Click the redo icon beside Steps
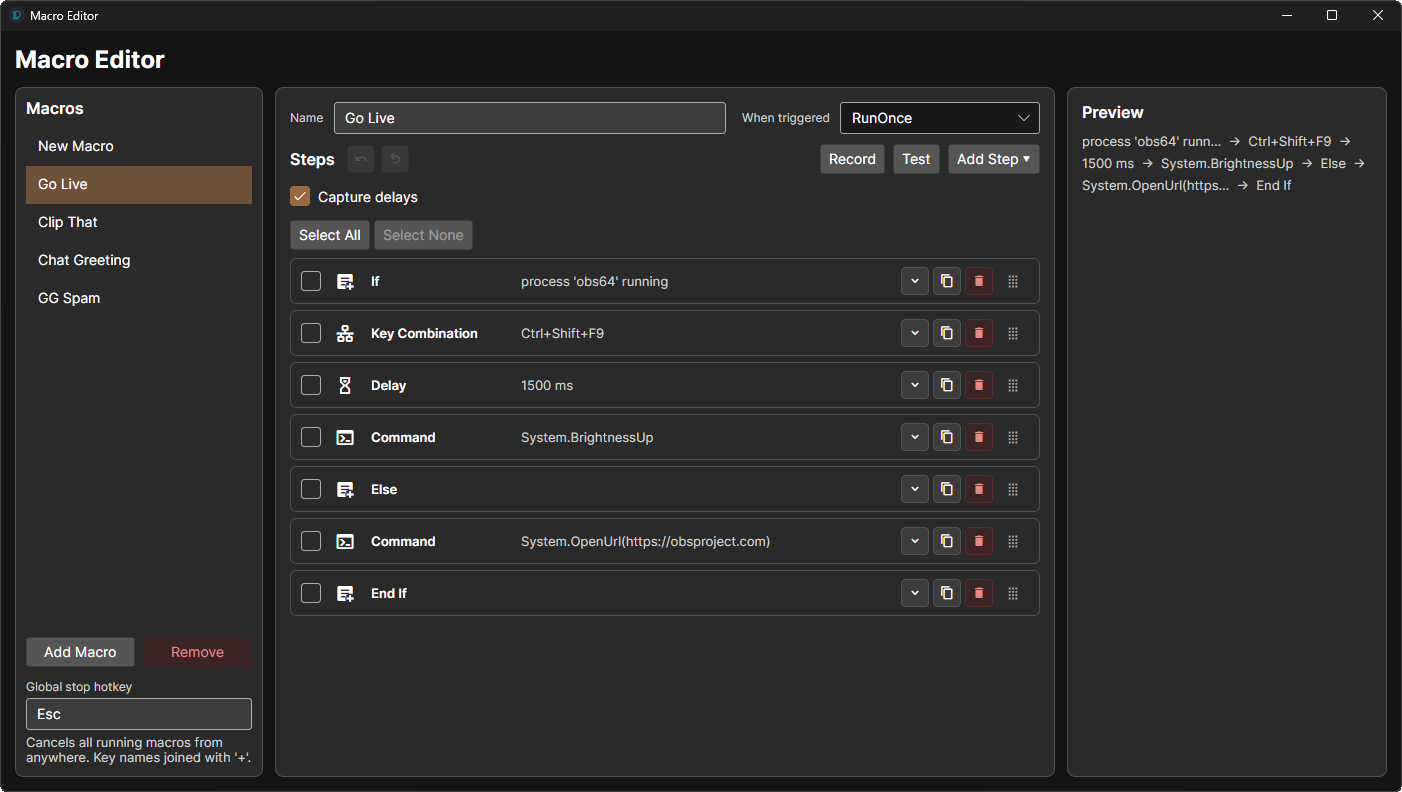This screenshot has width=1402, height=792. tap(395, 159)
